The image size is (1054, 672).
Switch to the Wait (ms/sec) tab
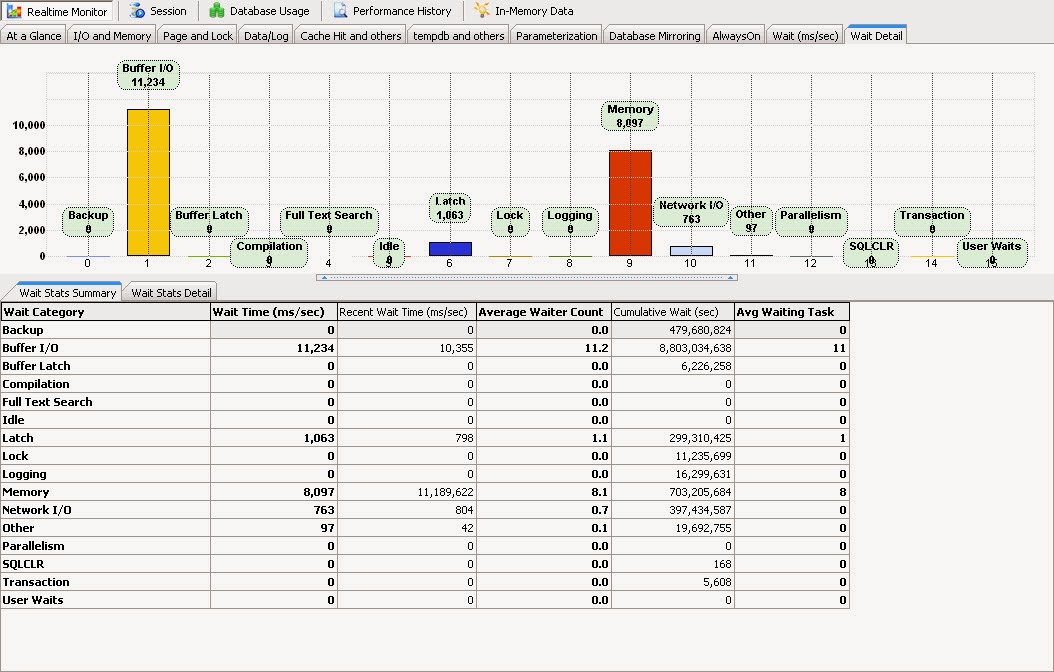[804, 34]
